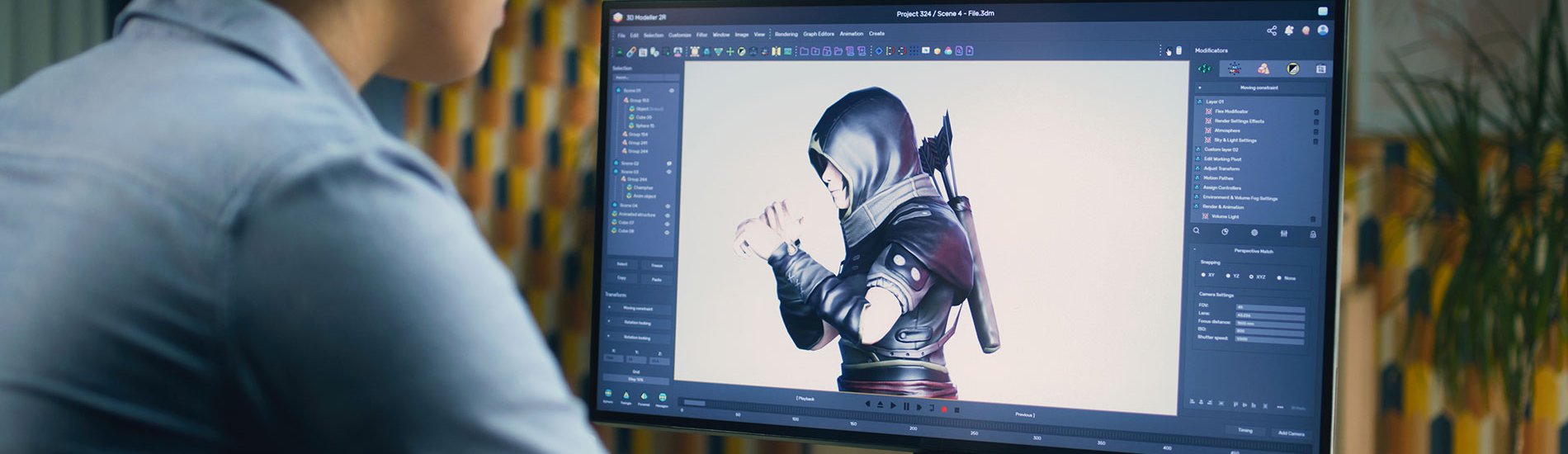Click the pie chart icon below the modificators list

pyautogui.click(x=1225, y=232)
